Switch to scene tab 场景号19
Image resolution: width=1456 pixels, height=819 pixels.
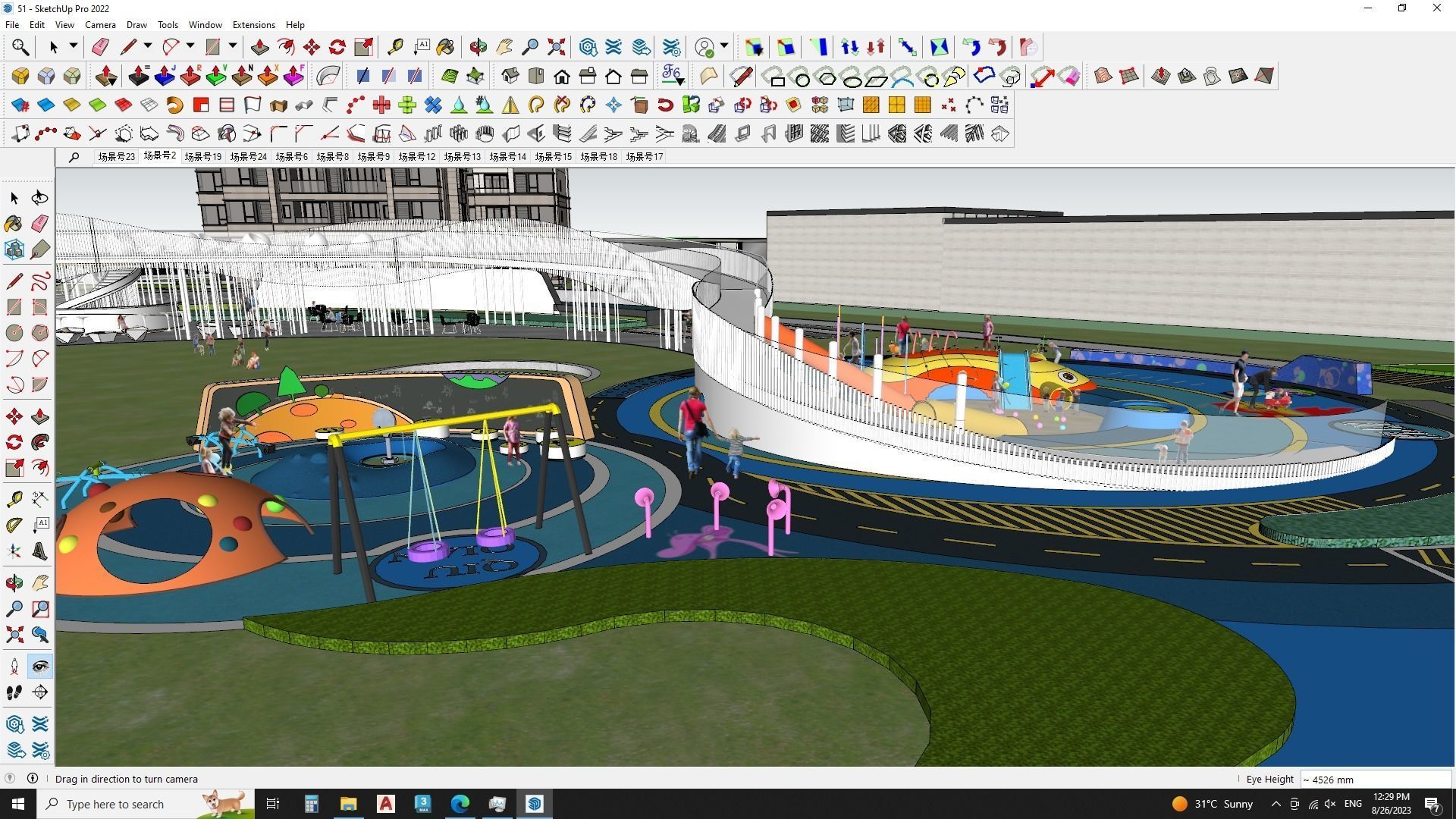(x=202, y=157)
